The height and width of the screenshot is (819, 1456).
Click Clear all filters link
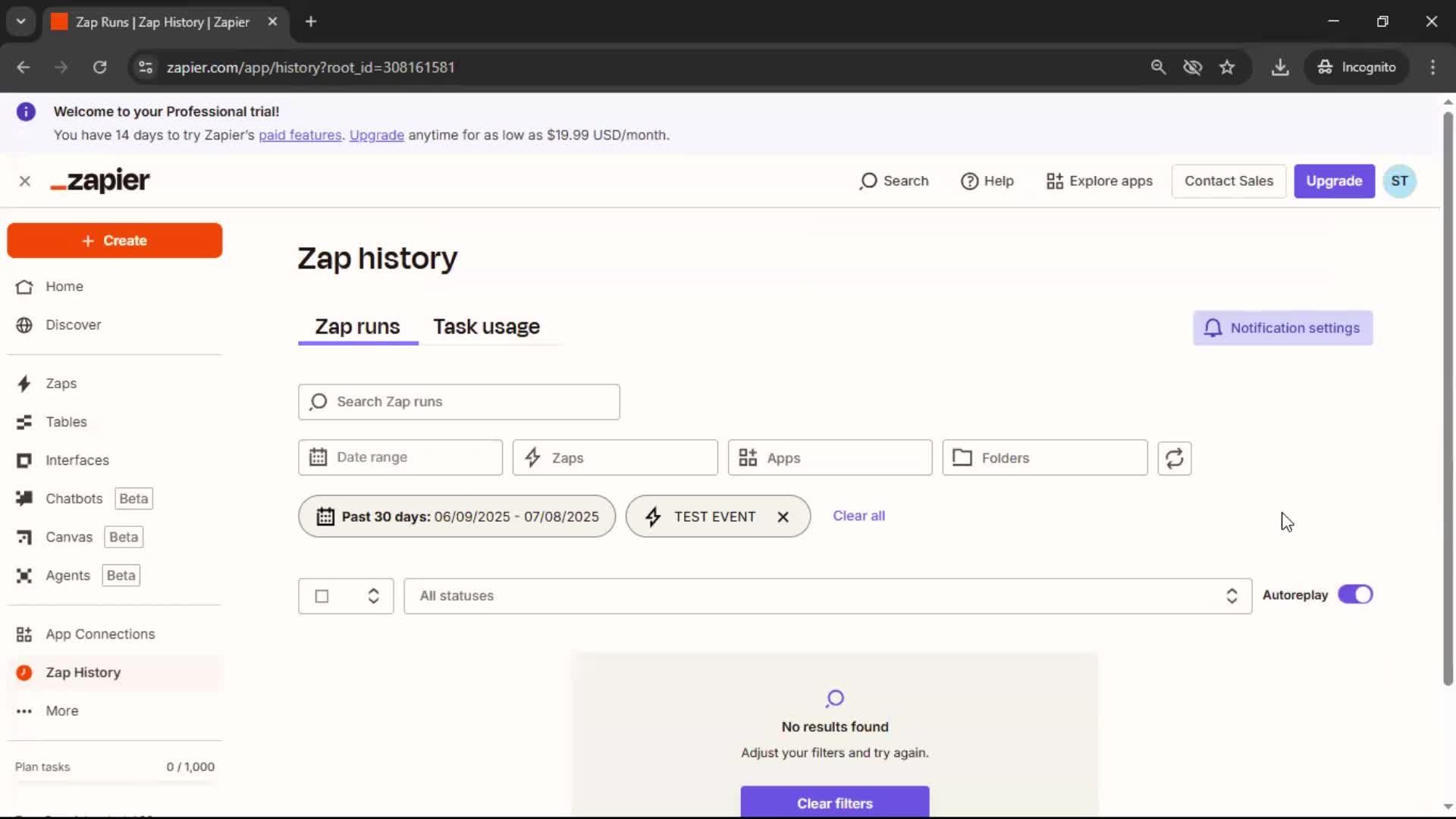tap(858, 516)
